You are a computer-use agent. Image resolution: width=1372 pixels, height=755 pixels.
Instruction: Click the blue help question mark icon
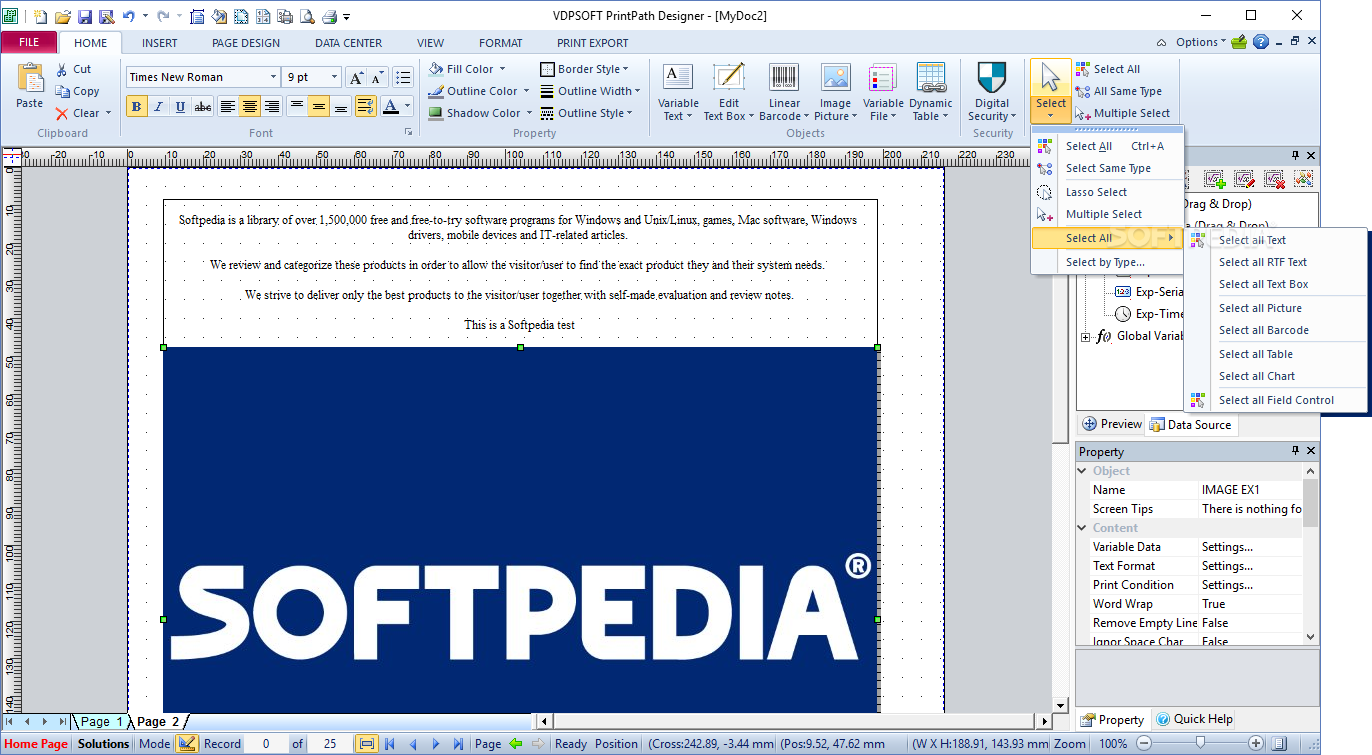point(1261,42)
